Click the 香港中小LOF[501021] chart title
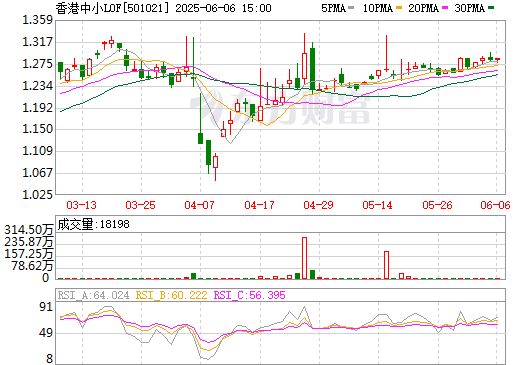520x365 pixels. point(113,8)
